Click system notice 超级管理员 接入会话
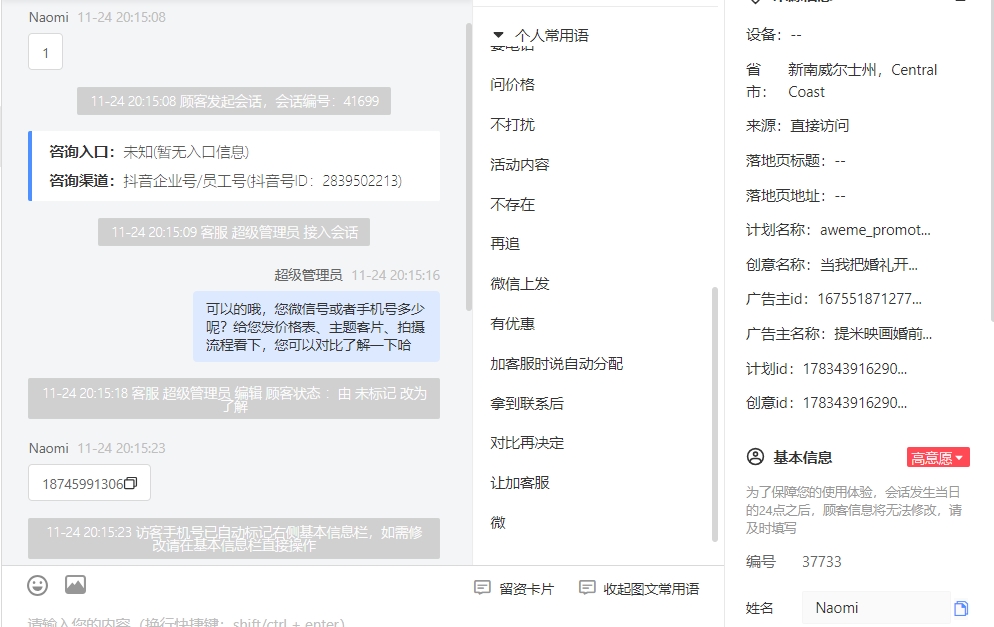This screenshot has width=994, height=627. point(234,232)
